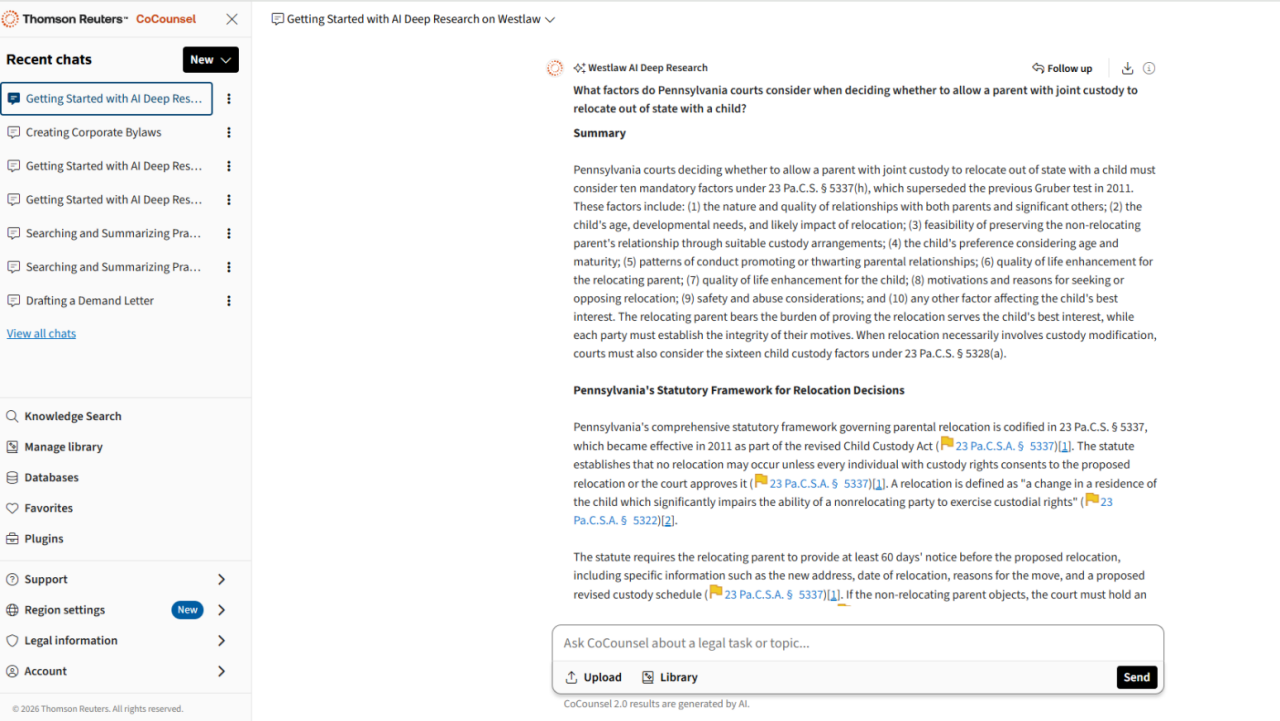Open options for Creating Corporate Bylaws chat
This screenshot has width=1280, height=721.
click(229, 133)
